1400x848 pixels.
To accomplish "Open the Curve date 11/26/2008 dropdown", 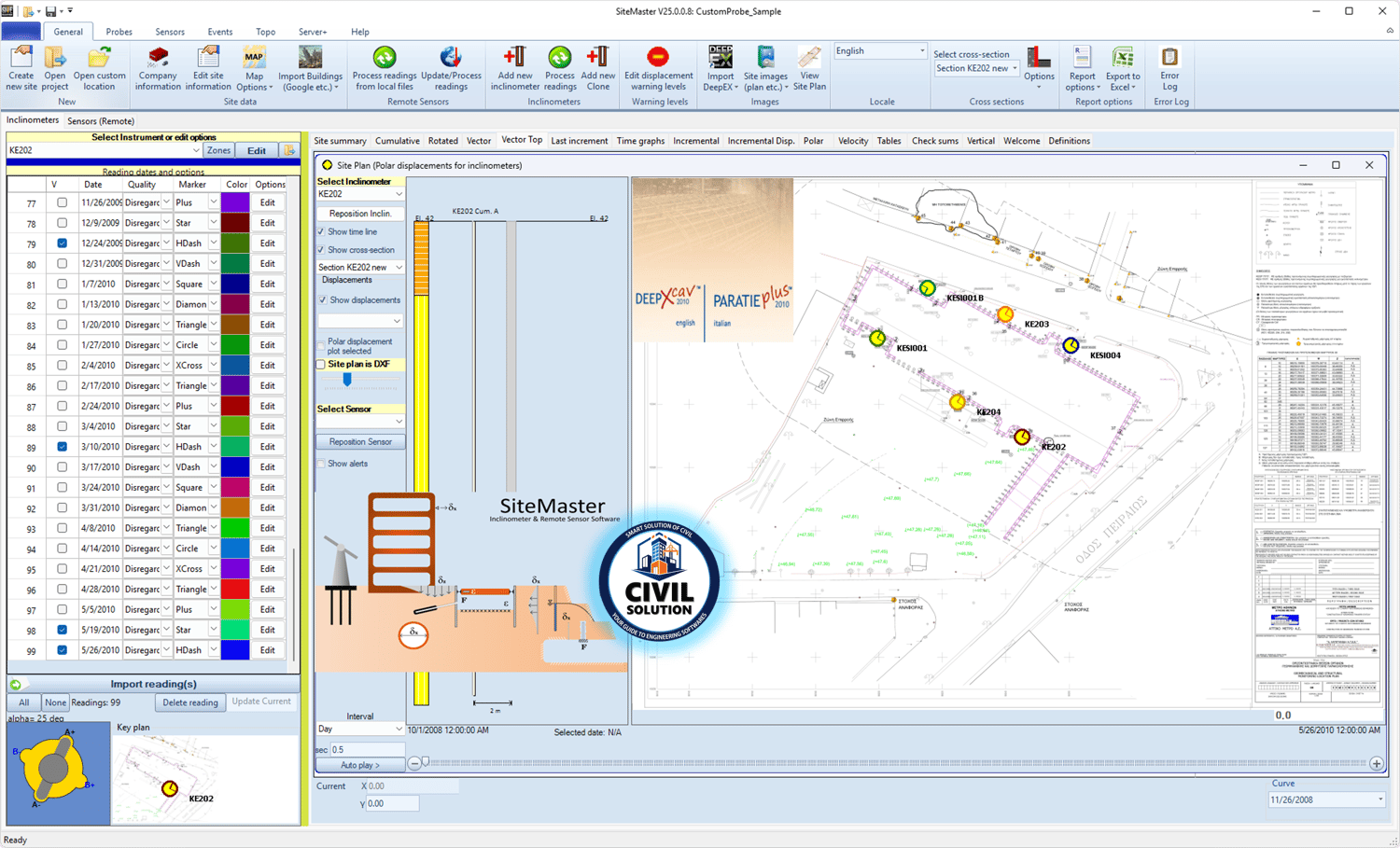I will coord(1380,799).
